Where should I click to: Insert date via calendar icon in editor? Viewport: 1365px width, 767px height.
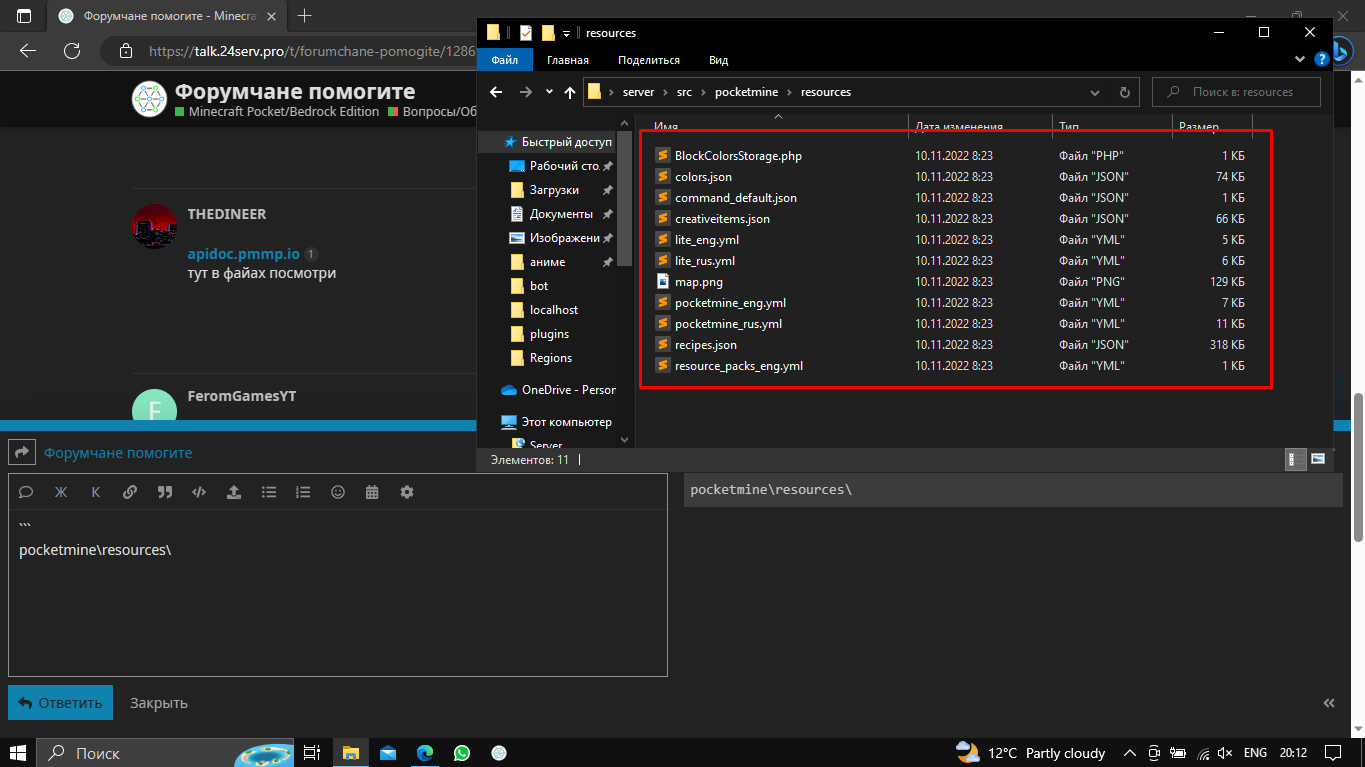pos(372,492)
